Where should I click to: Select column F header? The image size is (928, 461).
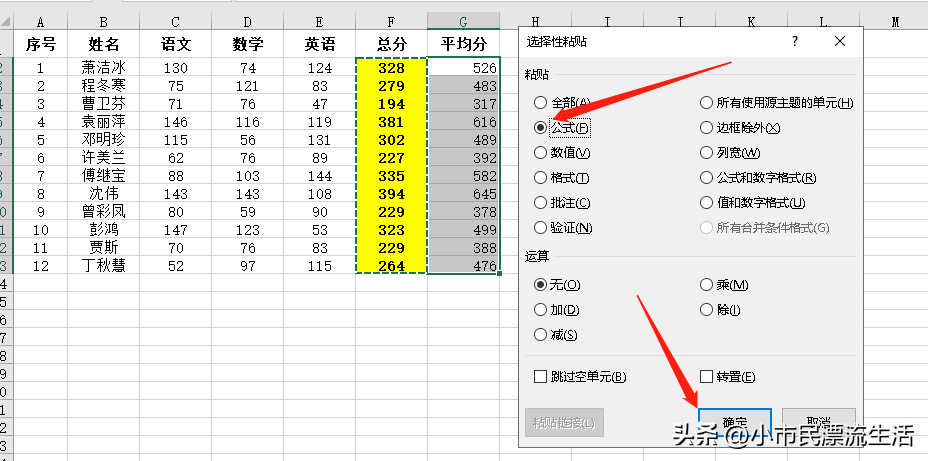click(x=391, y=22)
